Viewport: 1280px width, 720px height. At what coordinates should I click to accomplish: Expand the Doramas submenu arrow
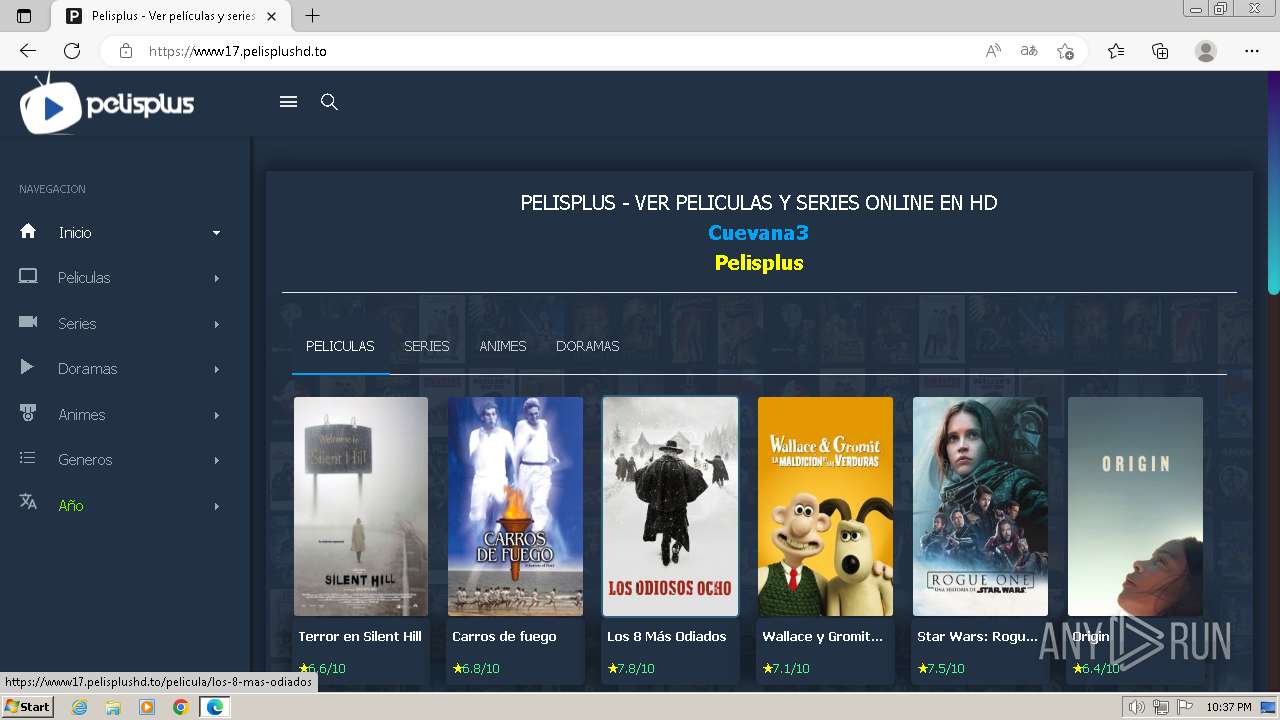pos(216,369)
